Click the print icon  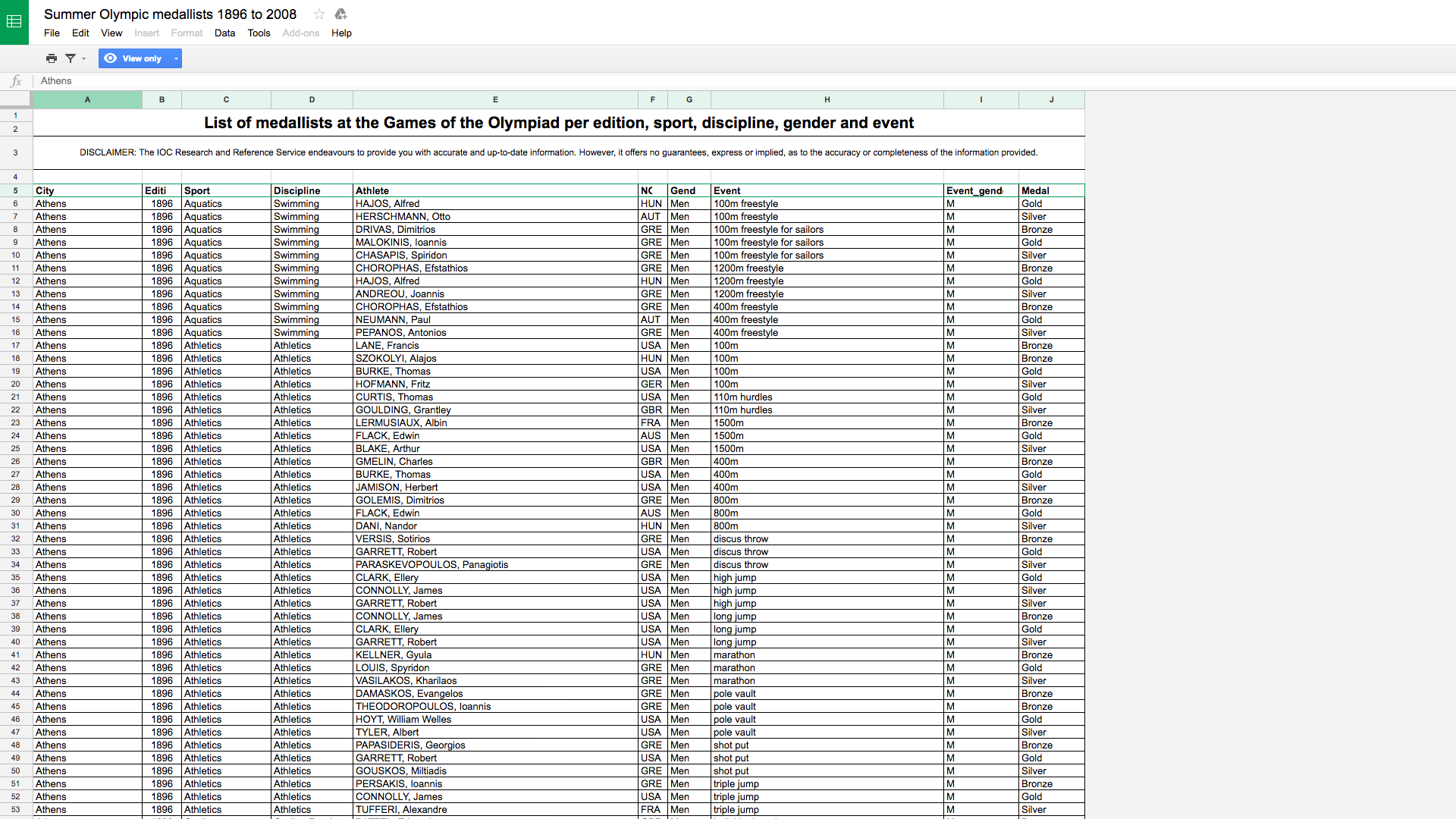pos(52,58)
